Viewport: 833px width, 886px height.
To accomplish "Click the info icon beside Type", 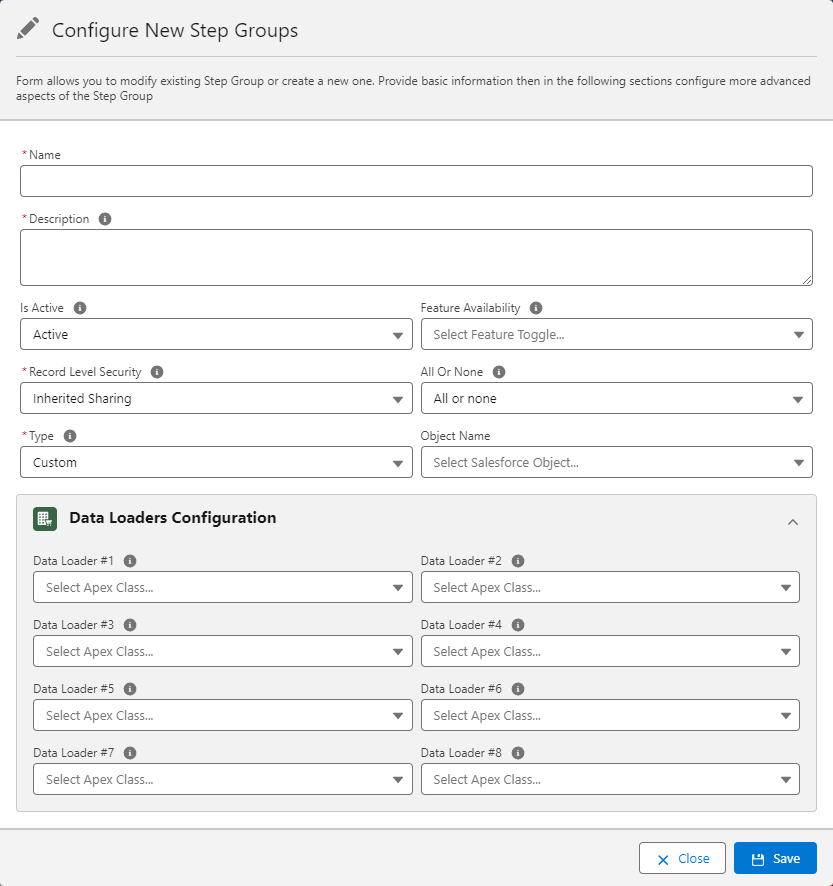I will pos(70,436).
